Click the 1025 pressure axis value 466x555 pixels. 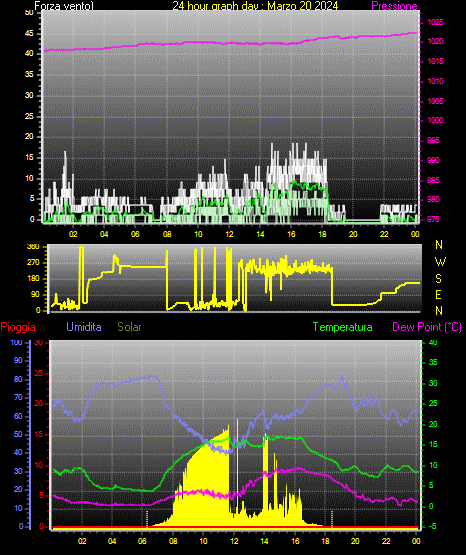click(x=435, y=22)
